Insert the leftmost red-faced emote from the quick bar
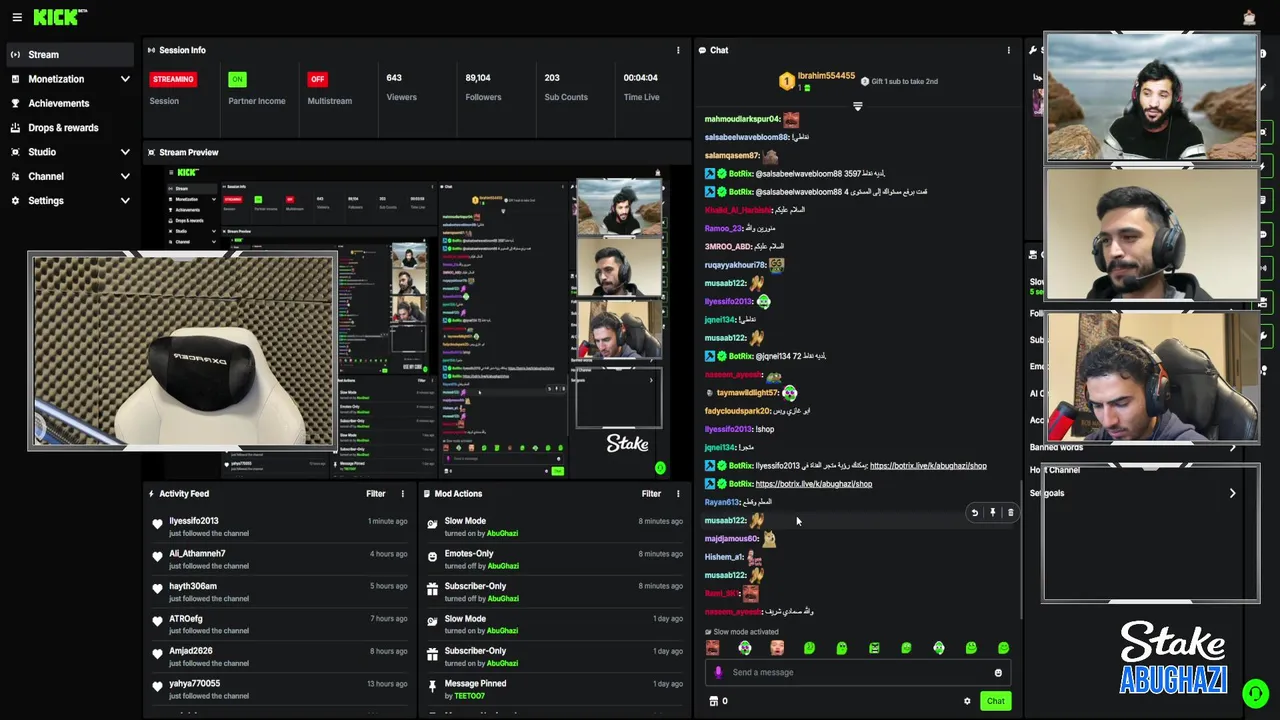 pos(712,648)
